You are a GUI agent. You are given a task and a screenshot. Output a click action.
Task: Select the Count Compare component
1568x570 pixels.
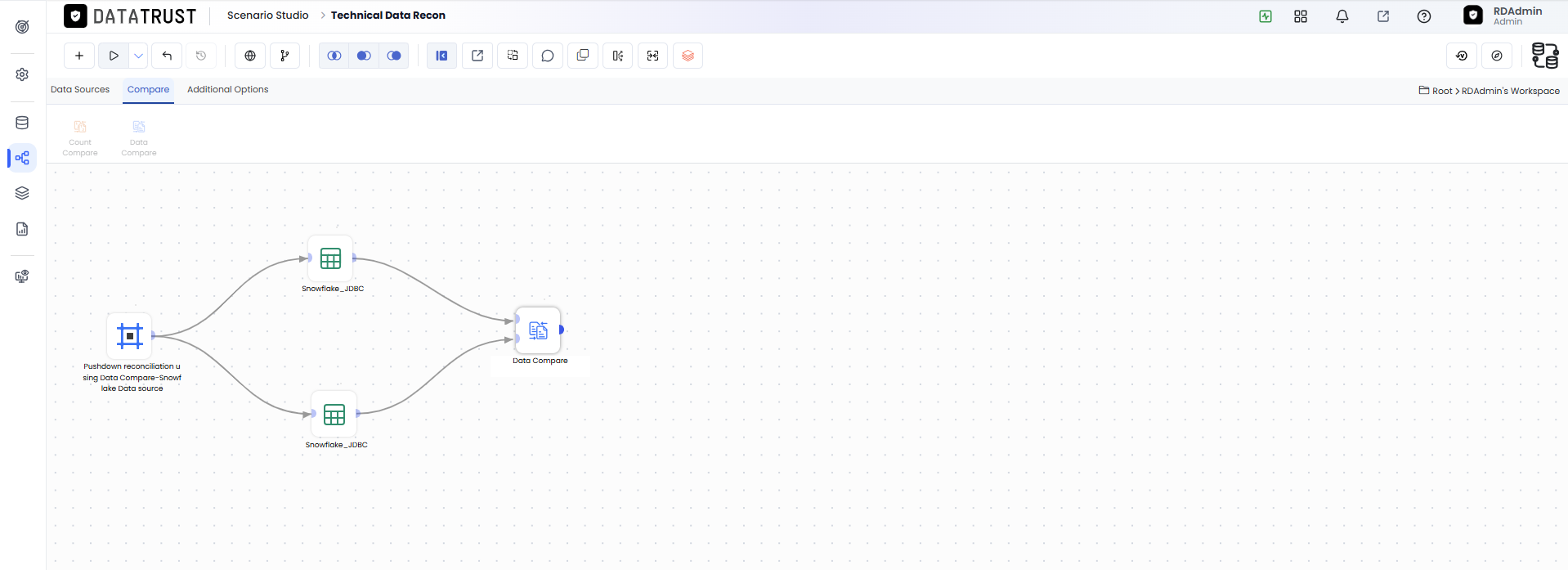(x=80, y=138)
